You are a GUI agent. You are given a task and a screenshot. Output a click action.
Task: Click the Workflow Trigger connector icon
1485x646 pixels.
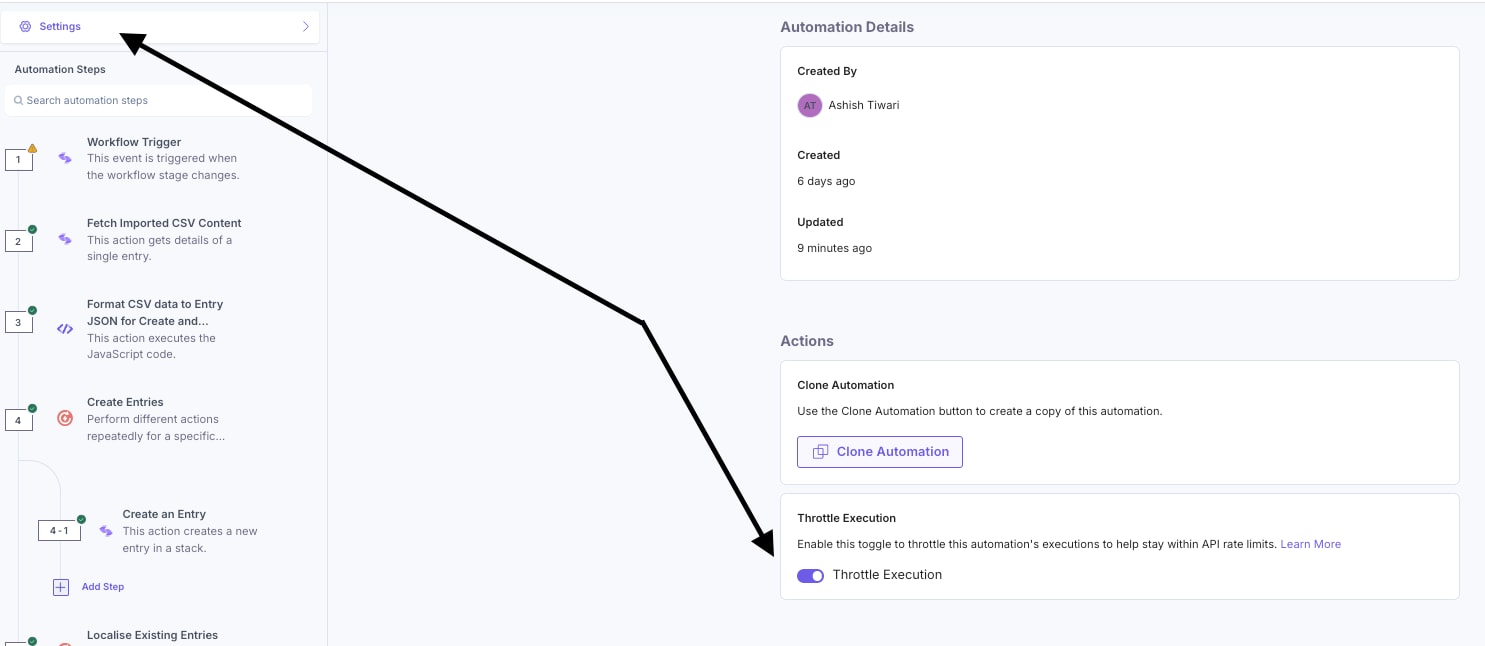point(65,158)
